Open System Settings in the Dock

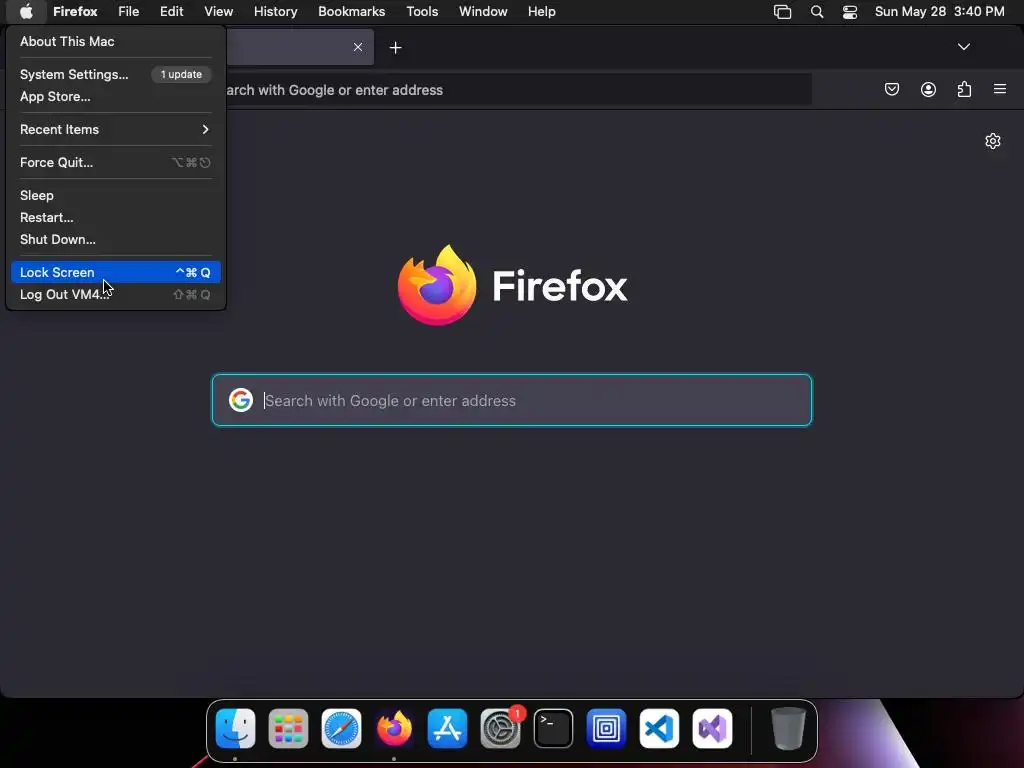pyautogui.click(x=500, y=728)
